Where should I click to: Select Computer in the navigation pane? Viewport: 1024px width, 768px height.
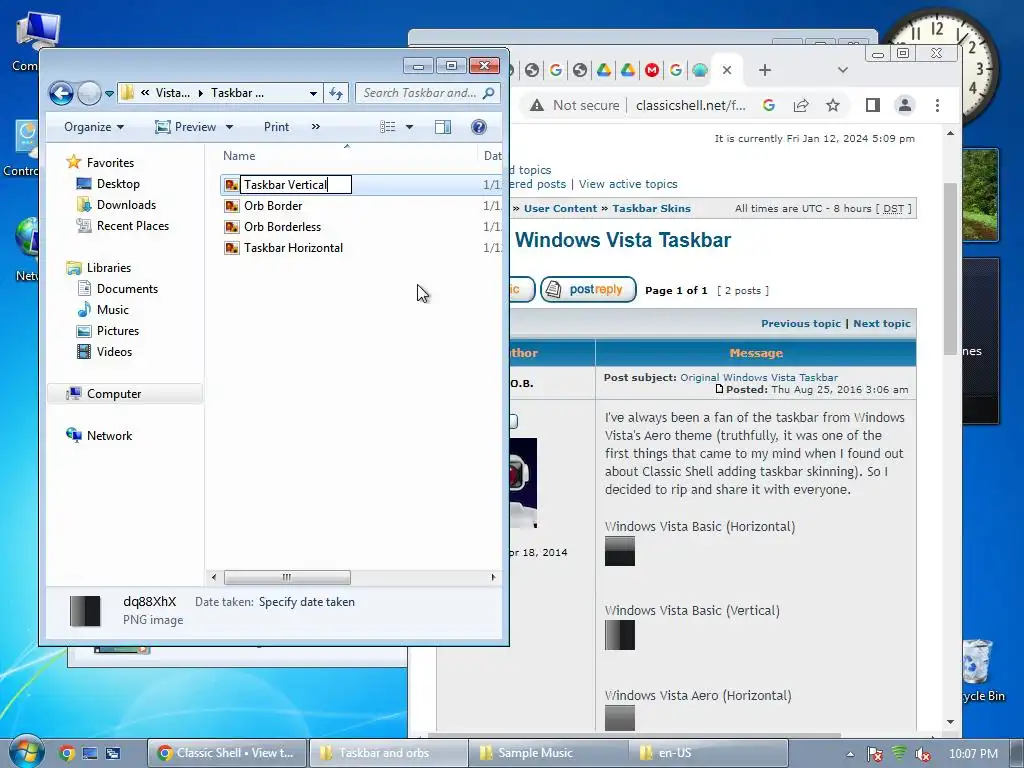tap(114, 394)
